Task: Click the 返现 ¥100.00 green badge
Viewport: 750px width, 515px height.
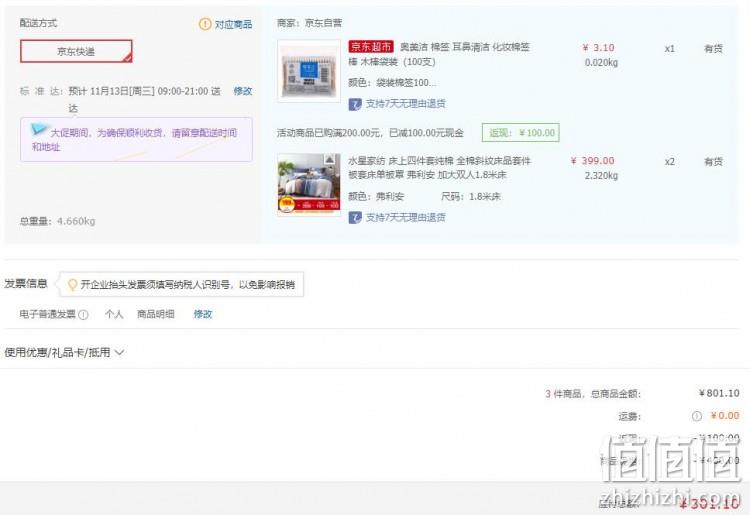Action: click(520, 132)
